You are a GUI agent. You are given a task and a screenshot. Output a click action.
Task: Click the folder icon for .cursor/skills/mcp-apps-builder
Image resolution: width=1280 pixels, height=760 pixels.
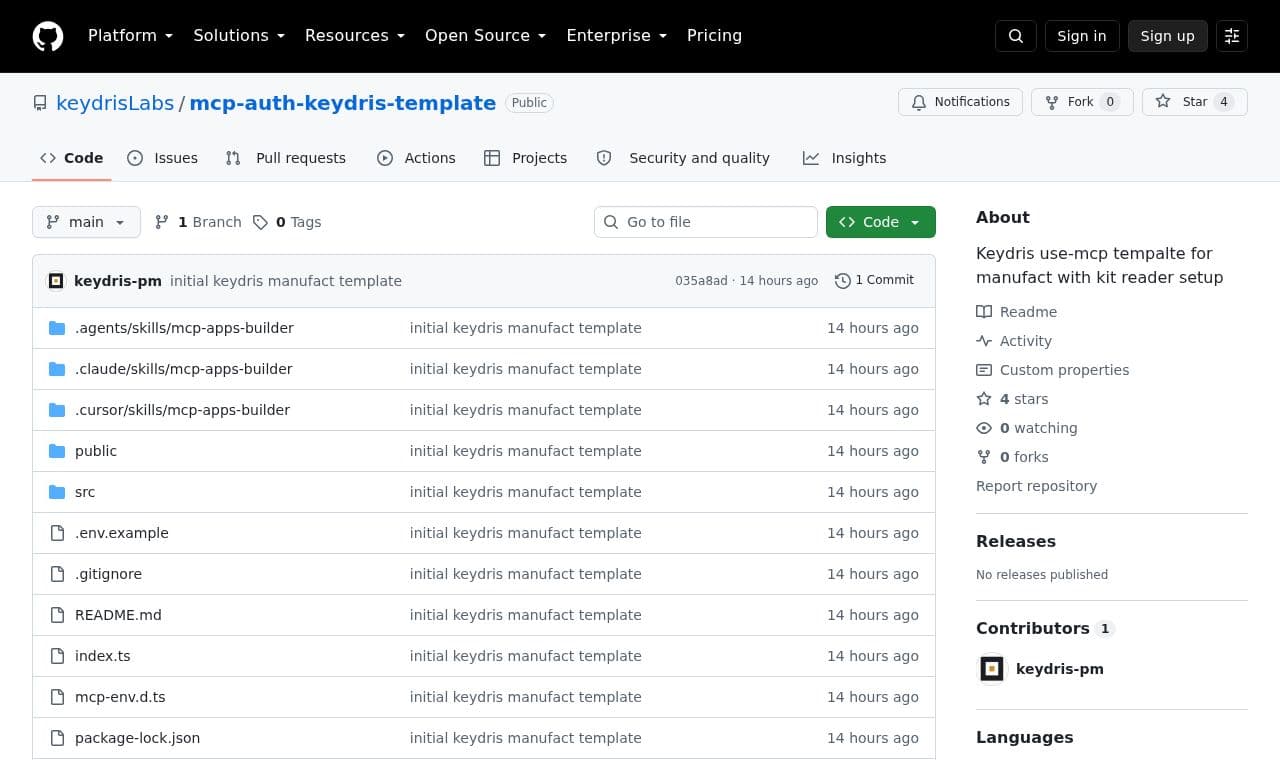pos(57,410)
